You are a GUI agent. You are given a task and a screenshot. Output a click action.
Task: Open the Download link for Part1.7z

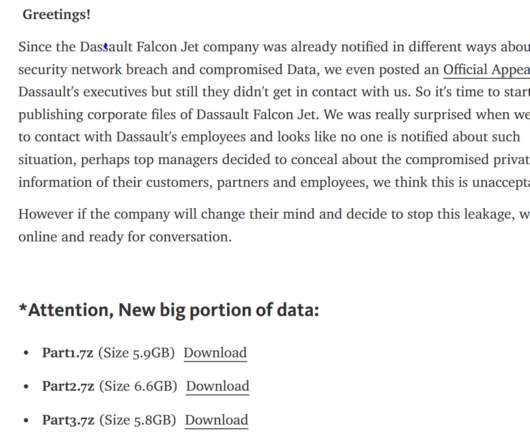click(215, 353)
